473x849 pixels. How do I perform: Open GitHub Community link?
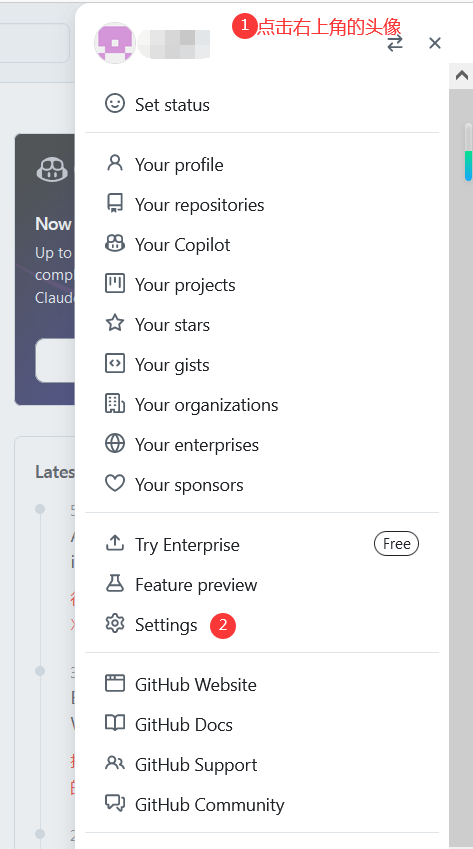[x=262, y=804]
